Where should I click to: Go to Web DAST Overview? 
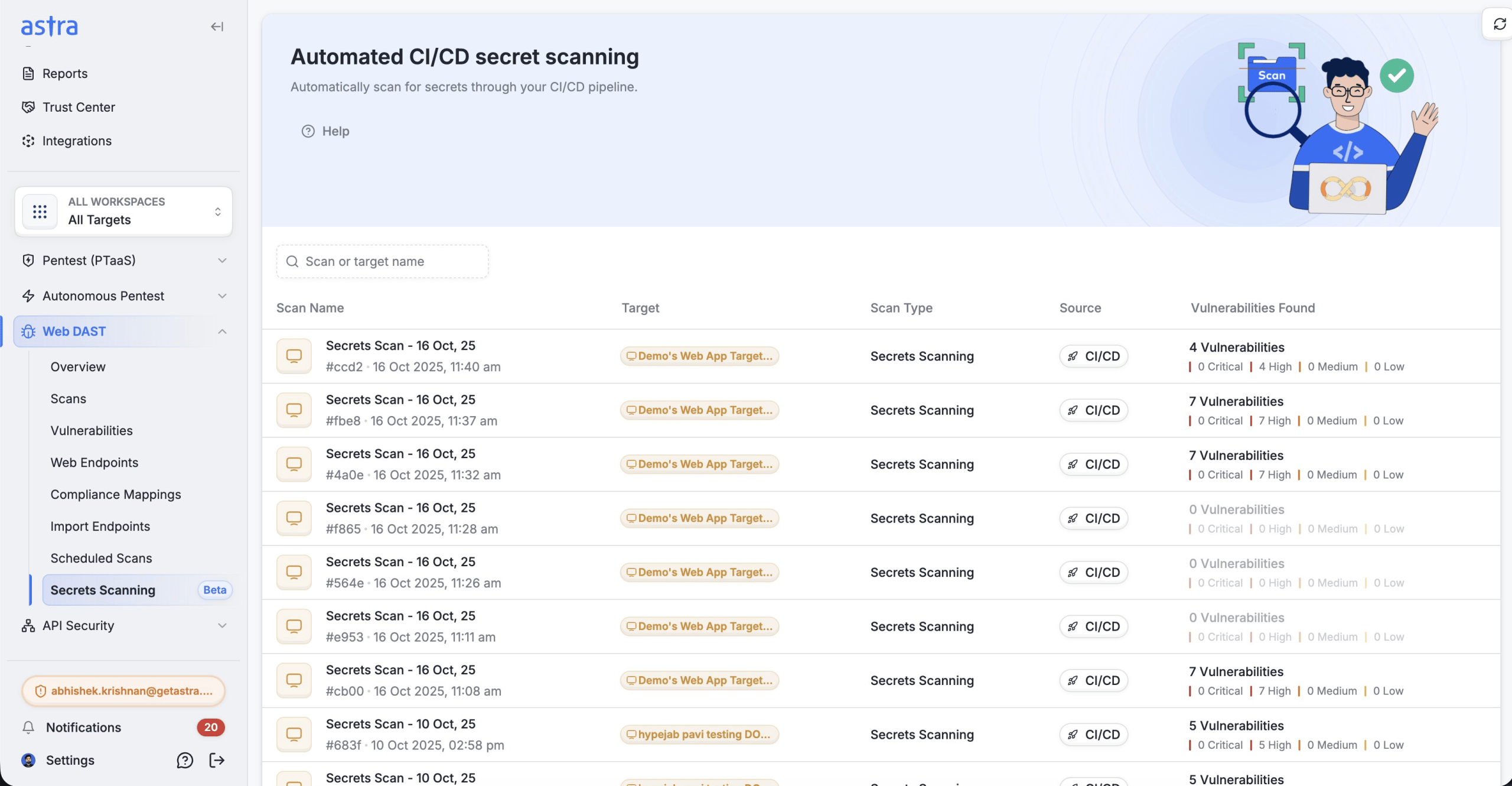coord(78,367)
